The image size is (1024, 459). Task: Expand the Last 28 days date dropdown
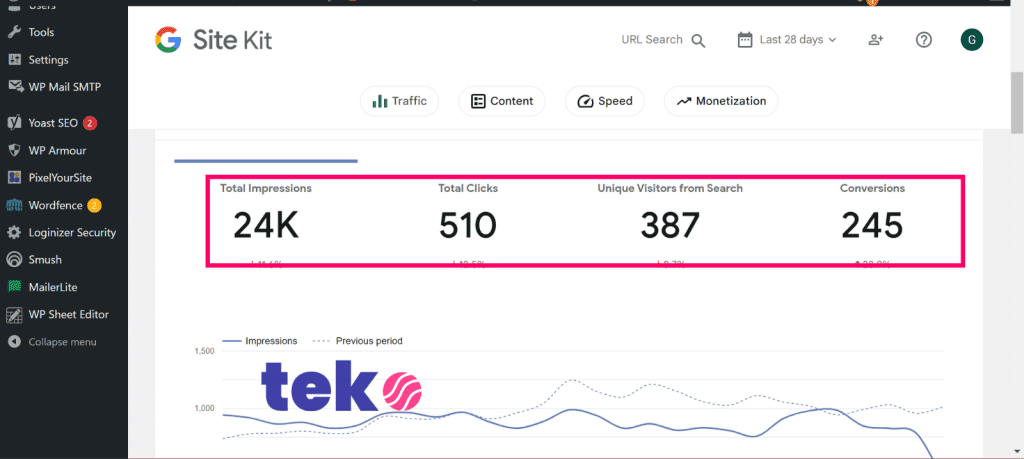(x=787, y=40)
